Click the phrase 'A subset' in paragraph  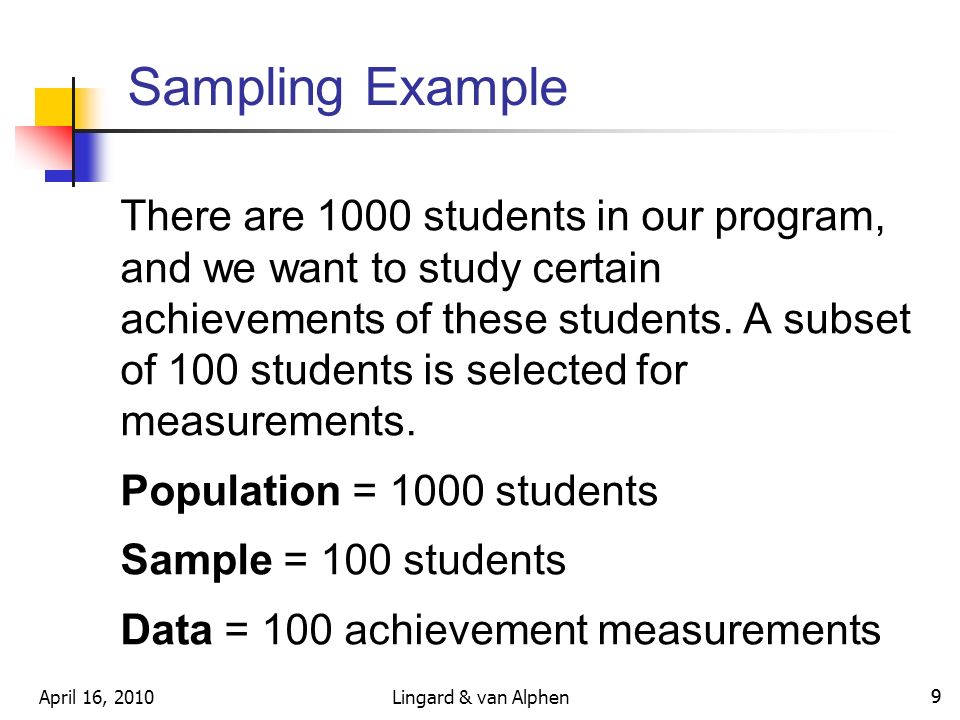[827, 319]
